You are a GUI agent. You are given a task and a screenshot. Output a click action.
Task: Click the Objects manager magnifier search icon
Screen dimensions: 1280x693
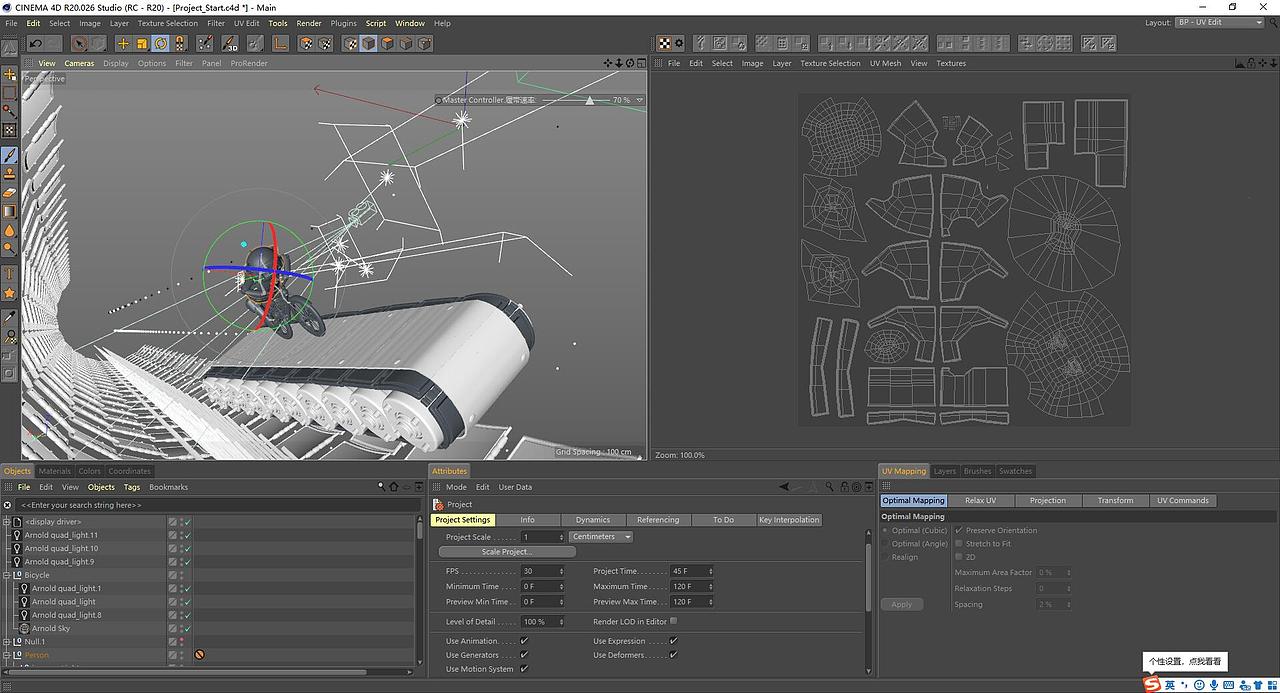(x=381, y=487)
